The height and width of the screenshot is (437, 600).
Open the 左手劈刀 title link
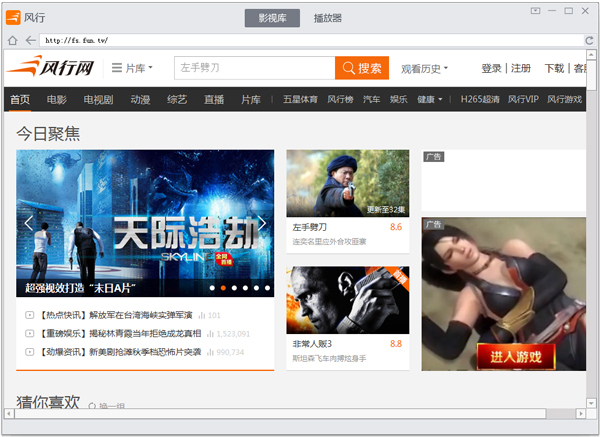[310, 227]
